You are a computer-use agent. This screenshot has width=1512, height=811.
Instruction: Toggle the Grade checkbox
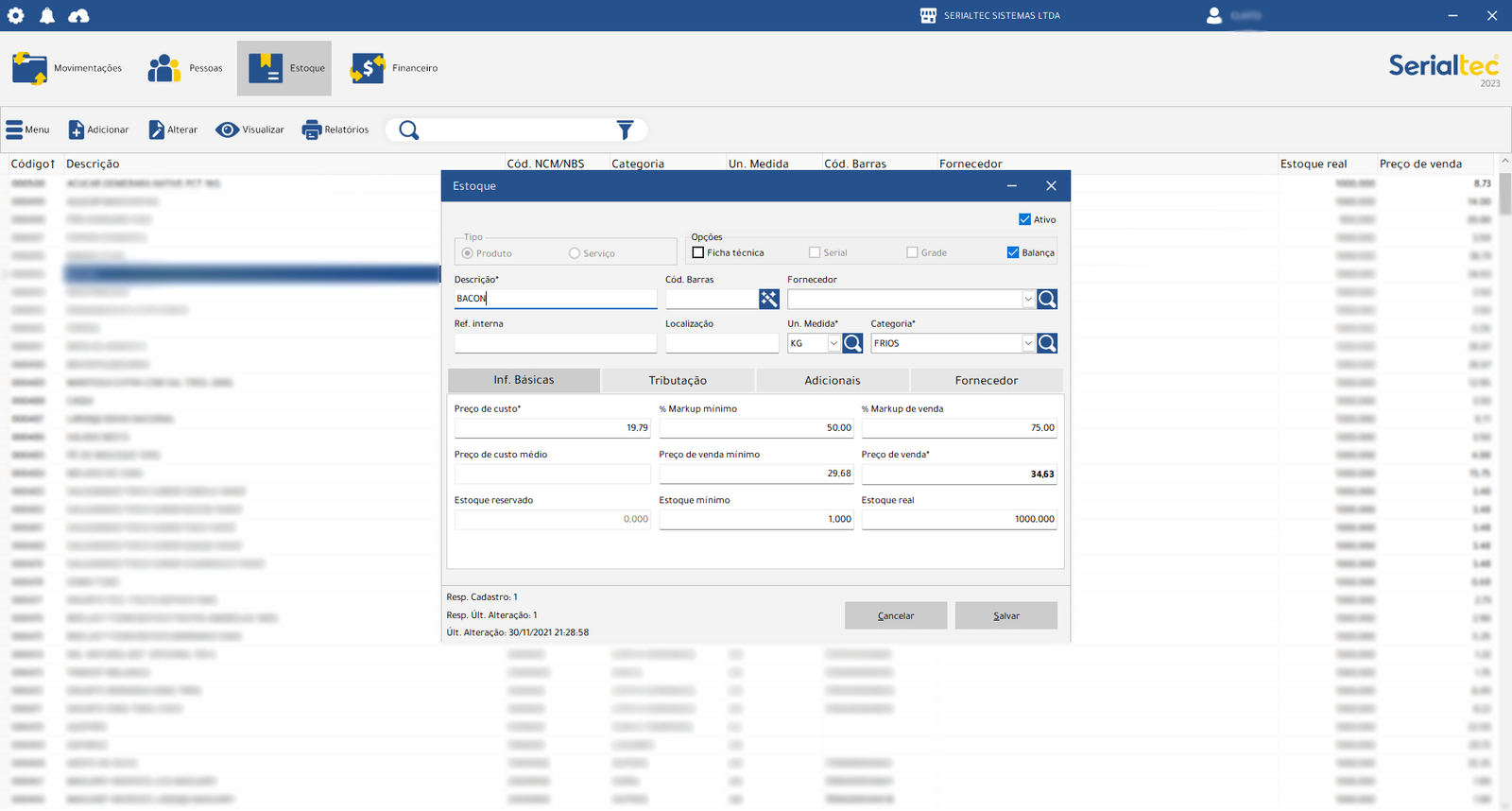click(x=912, y=252)
